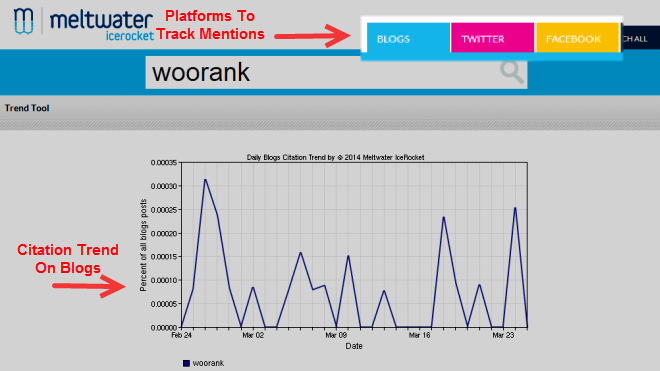The height and width of the screenshot is (371, 660).
Task: Click the Date x-axis title
Action: coord(354,346)
